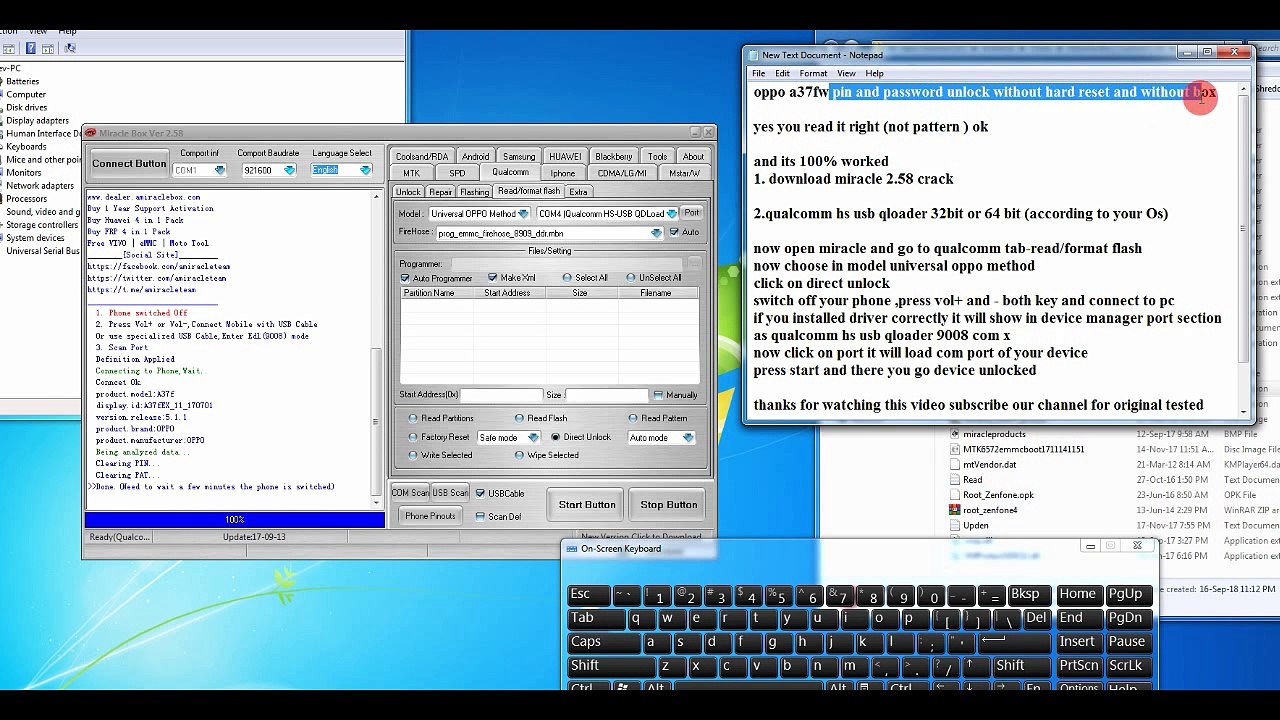
Task: Click the Notepad title bar document icon
Action: click(753, 55)
